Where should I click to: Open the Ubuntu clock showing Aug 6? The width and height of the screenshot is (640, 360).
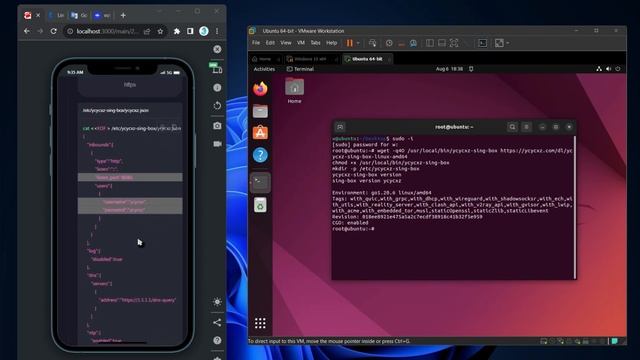tap(449, 69)
